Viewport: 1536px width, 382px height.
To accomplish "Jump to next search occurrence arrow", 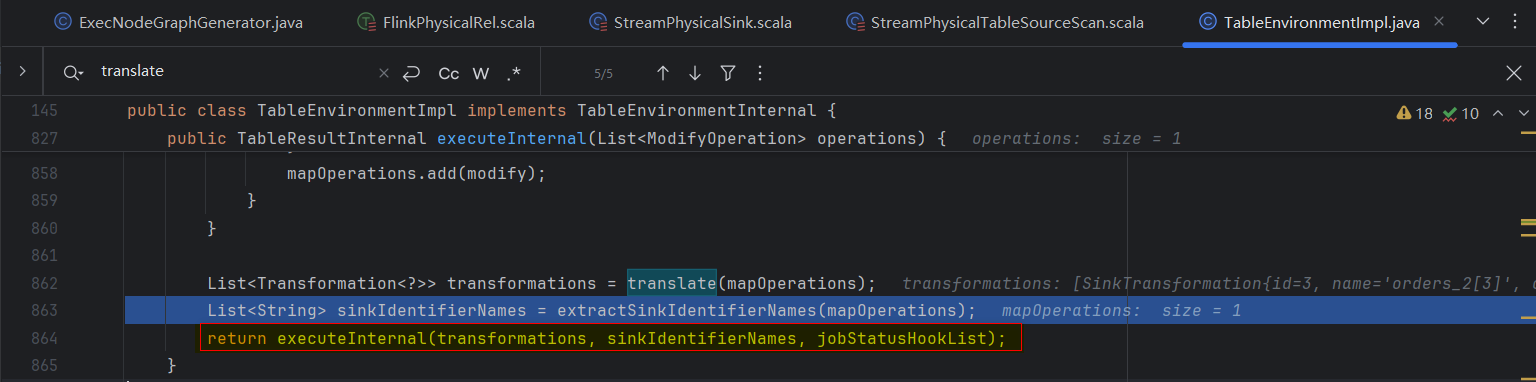I will click(x=695, y=73).
